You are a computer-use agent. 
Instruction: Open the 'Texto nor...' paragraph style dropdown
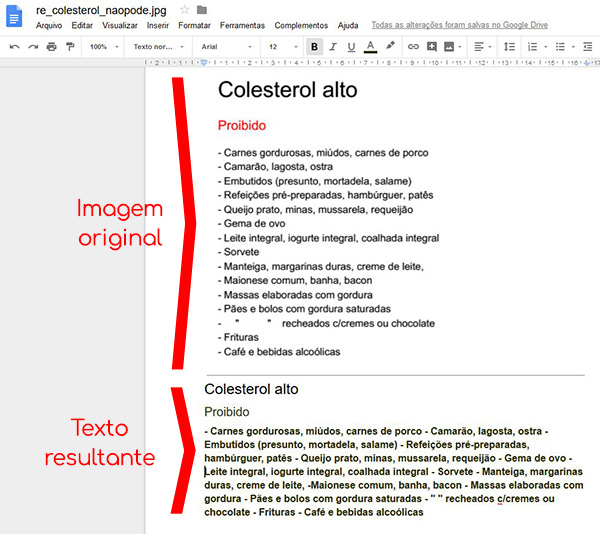(x=158, y=47)
